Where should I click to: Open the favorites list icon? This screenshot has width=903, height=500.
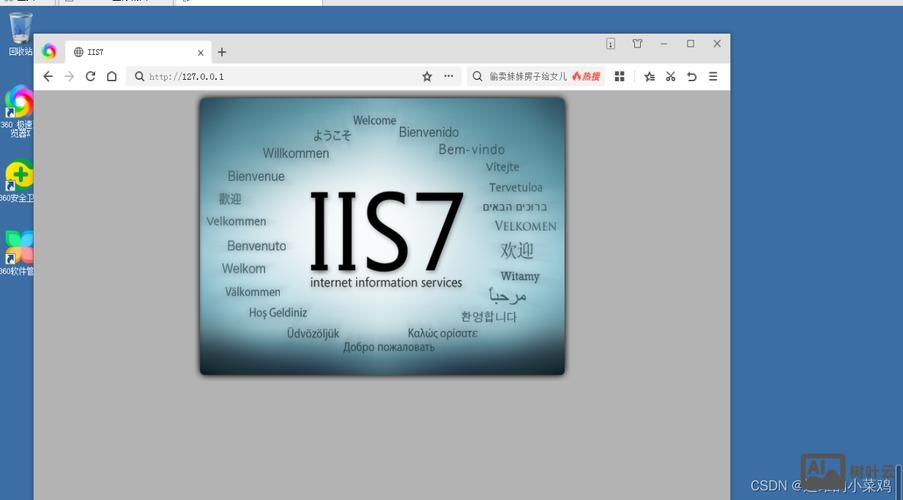(650, 77)
